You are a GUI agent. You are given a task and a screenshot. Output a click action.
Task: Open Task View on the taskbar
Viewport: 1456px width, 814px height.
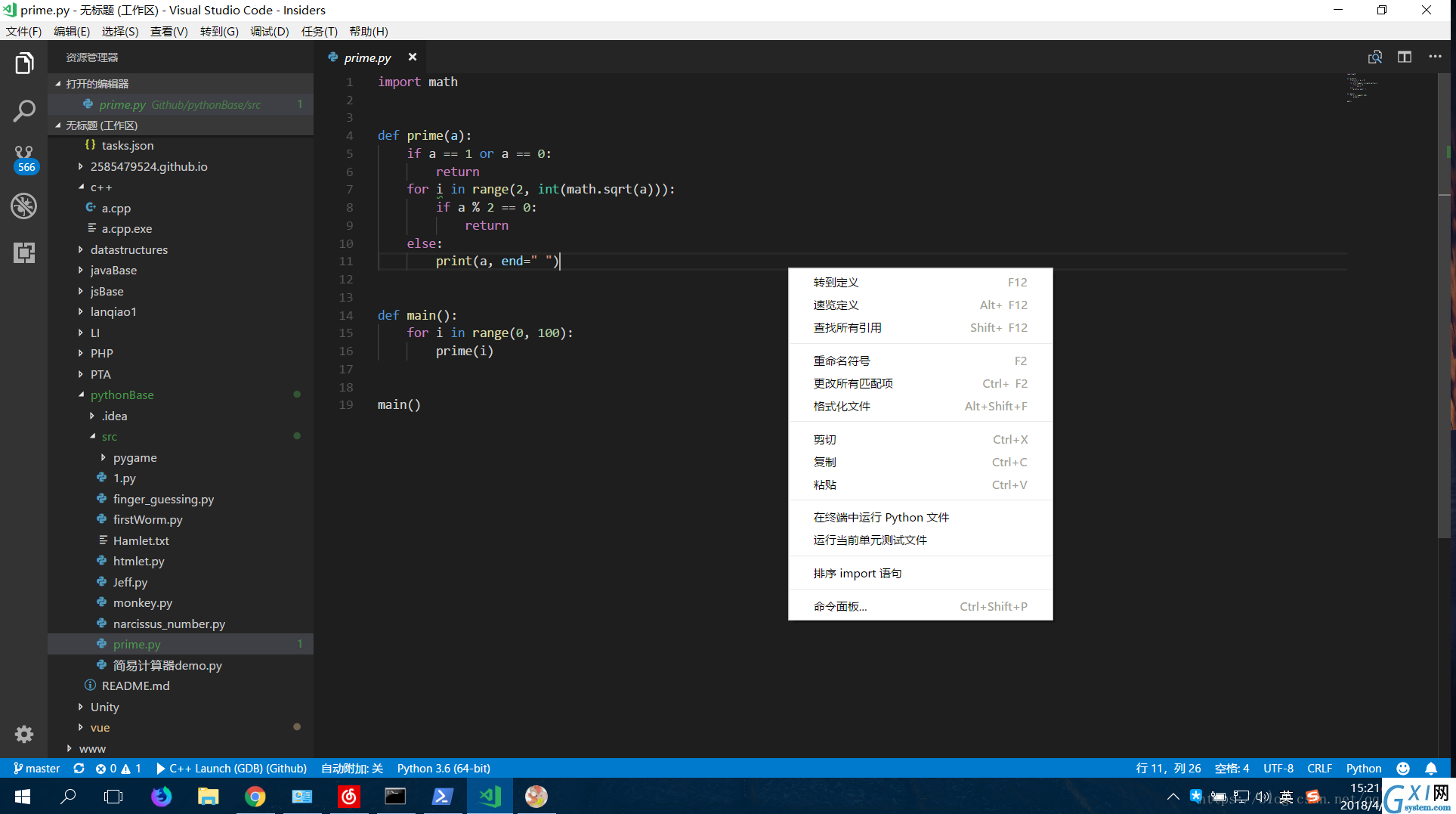click(x=113, y=796)
